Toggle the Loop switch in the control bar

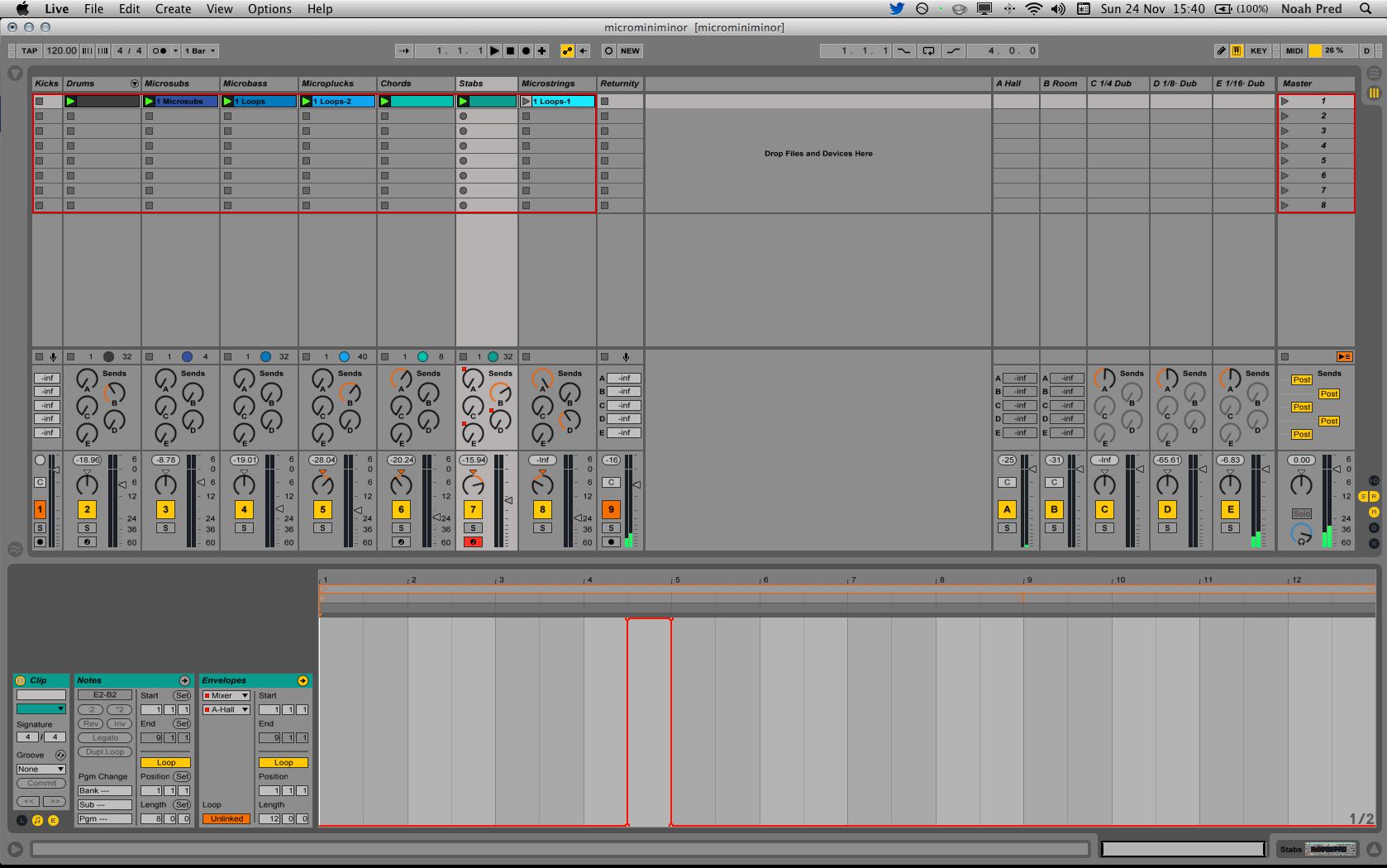pyautogui.click(x=928, y=50)
